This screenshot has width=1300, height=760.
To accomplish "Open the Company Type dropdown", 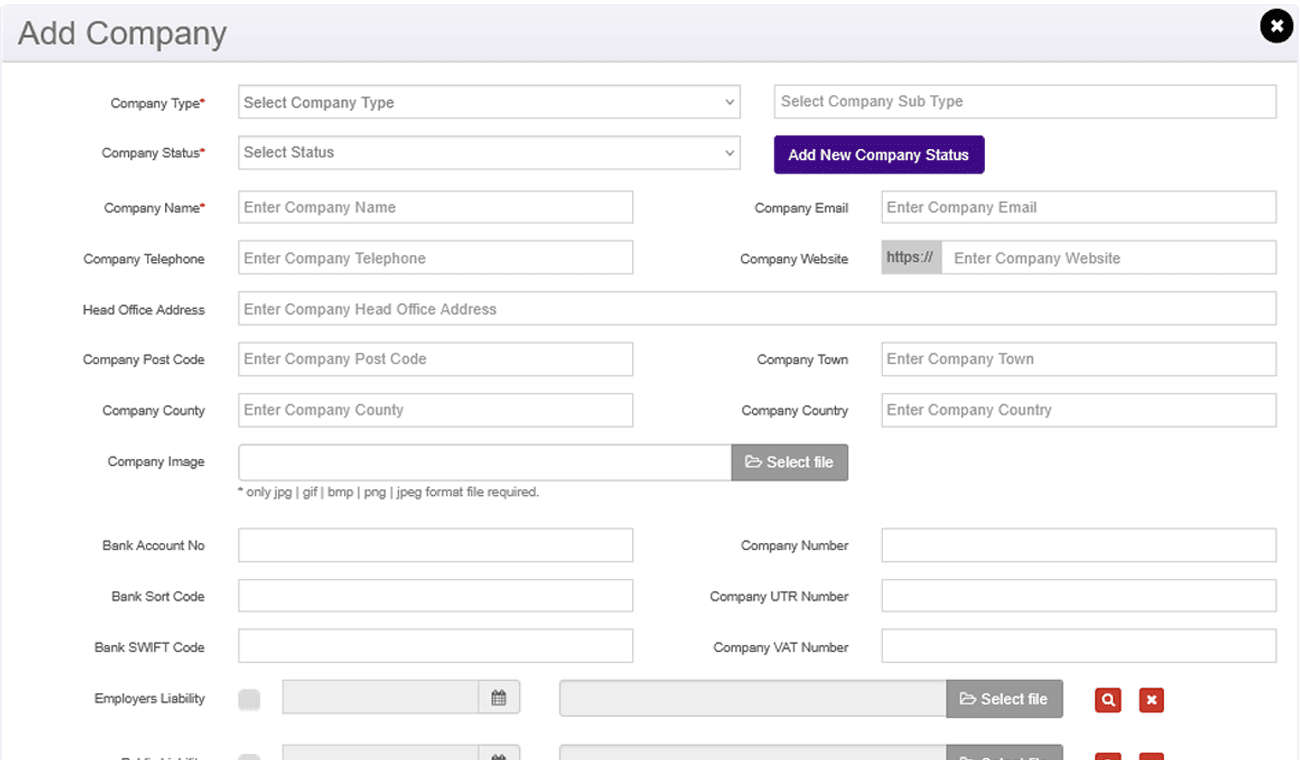I will [488, 102].
